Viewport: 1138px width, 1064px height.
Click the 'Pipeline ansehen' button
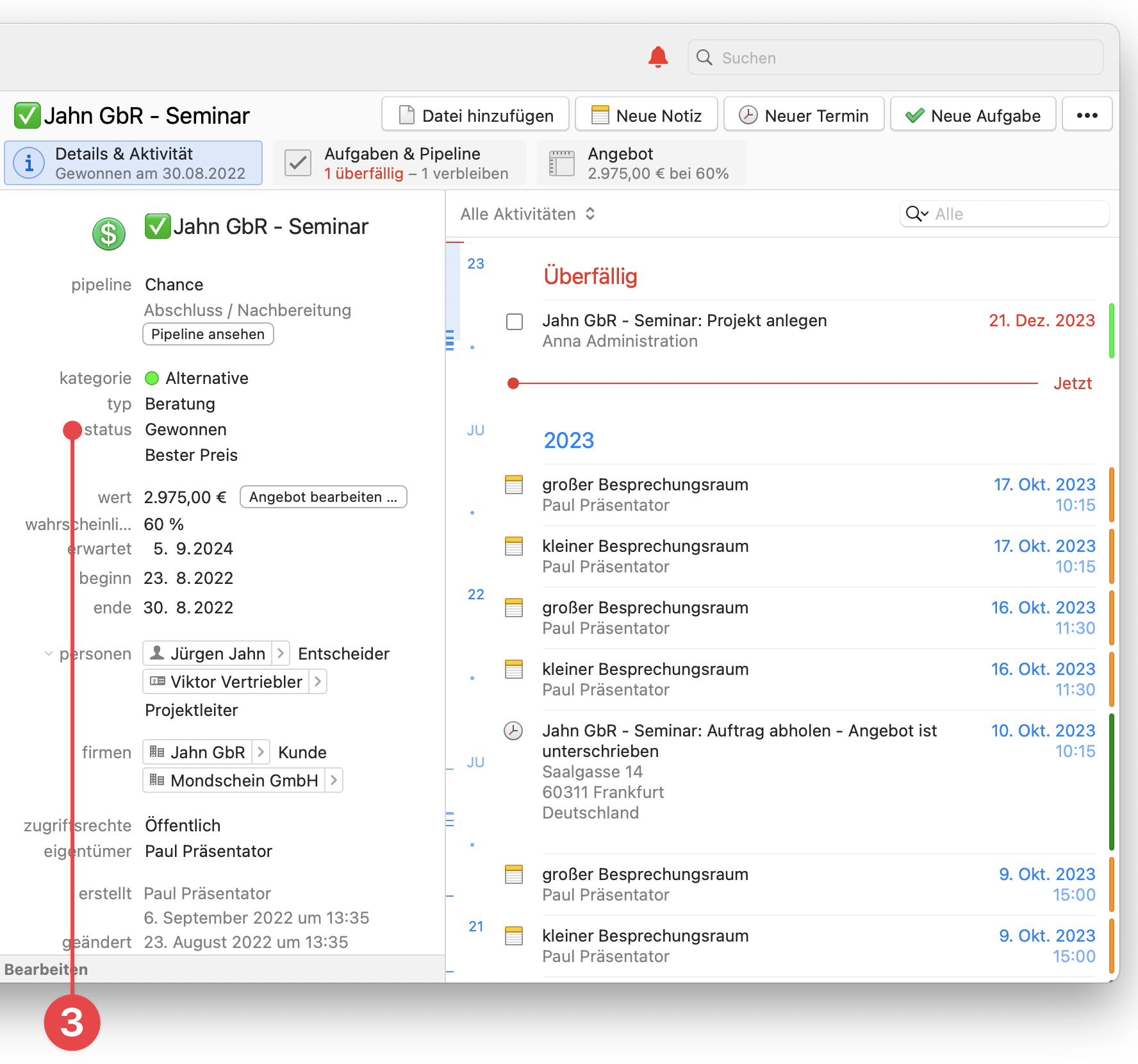point(208,334)
